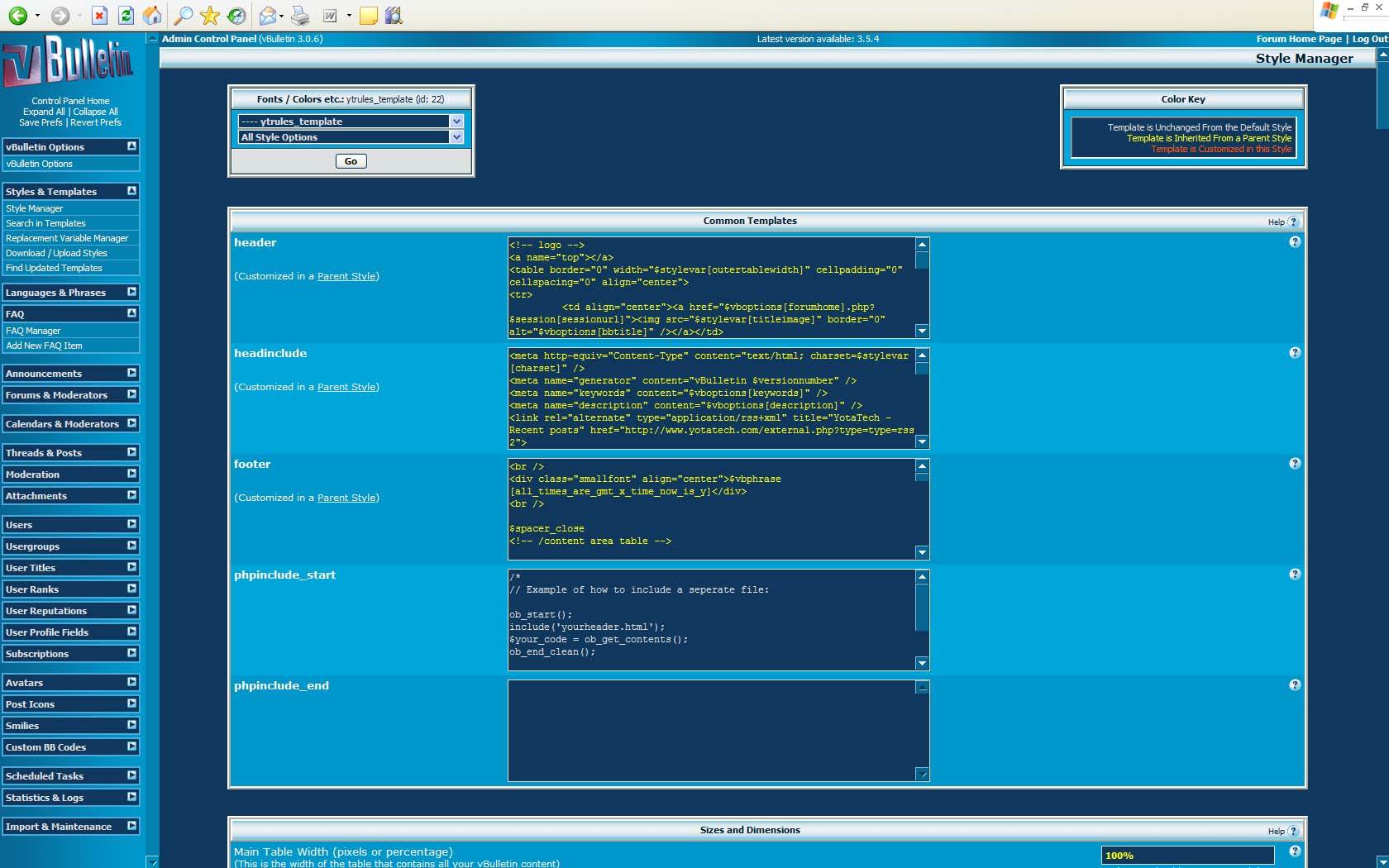Open the ytrules_template style dropdown

tap(456, 122)
